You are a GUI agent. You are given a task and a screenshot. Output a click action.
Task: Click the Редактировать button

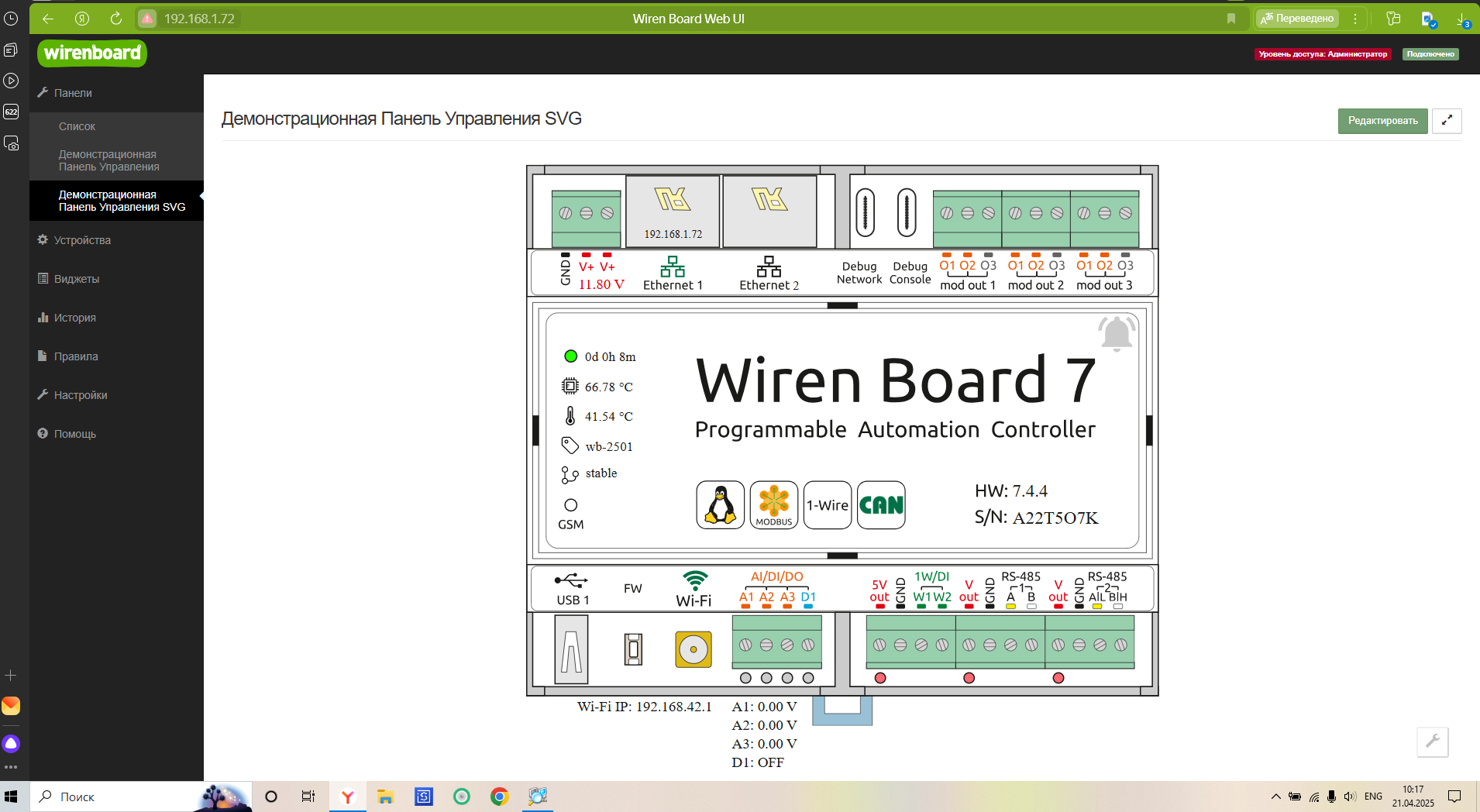pyautogui.click(x=1382, y=121)
